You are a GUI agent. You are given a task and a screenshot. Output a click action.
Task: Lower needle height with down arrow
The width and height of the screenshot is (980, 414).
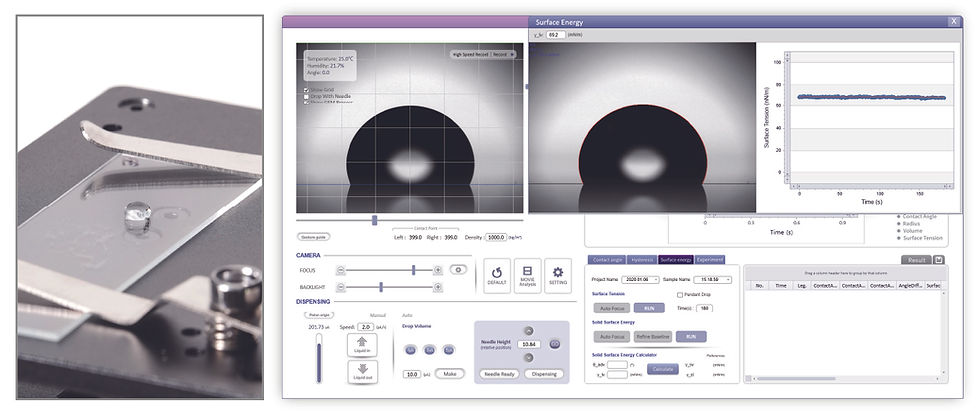[529, 358]
